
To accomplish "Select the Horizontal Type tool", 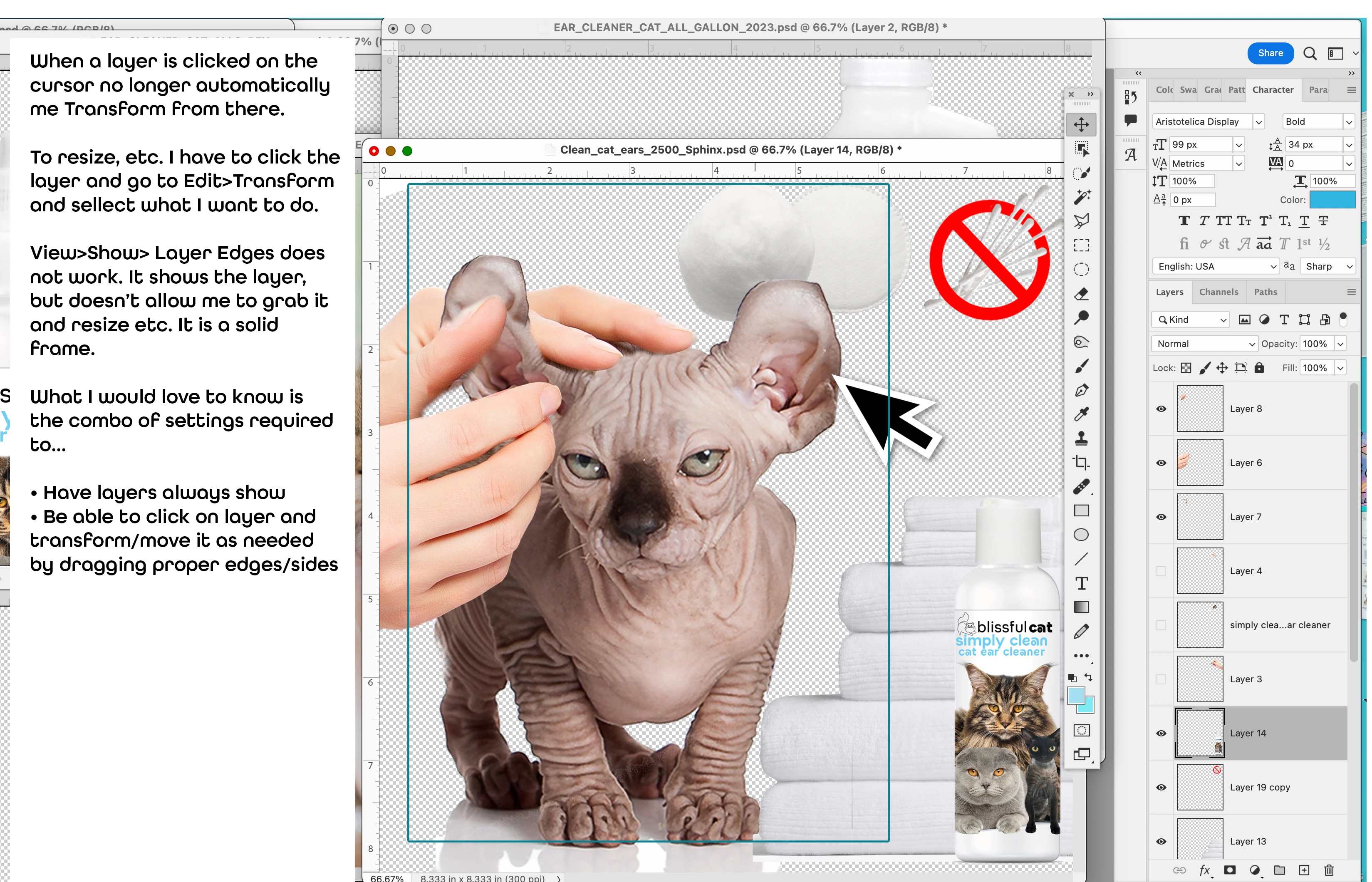I will [x=1081, y=583].
